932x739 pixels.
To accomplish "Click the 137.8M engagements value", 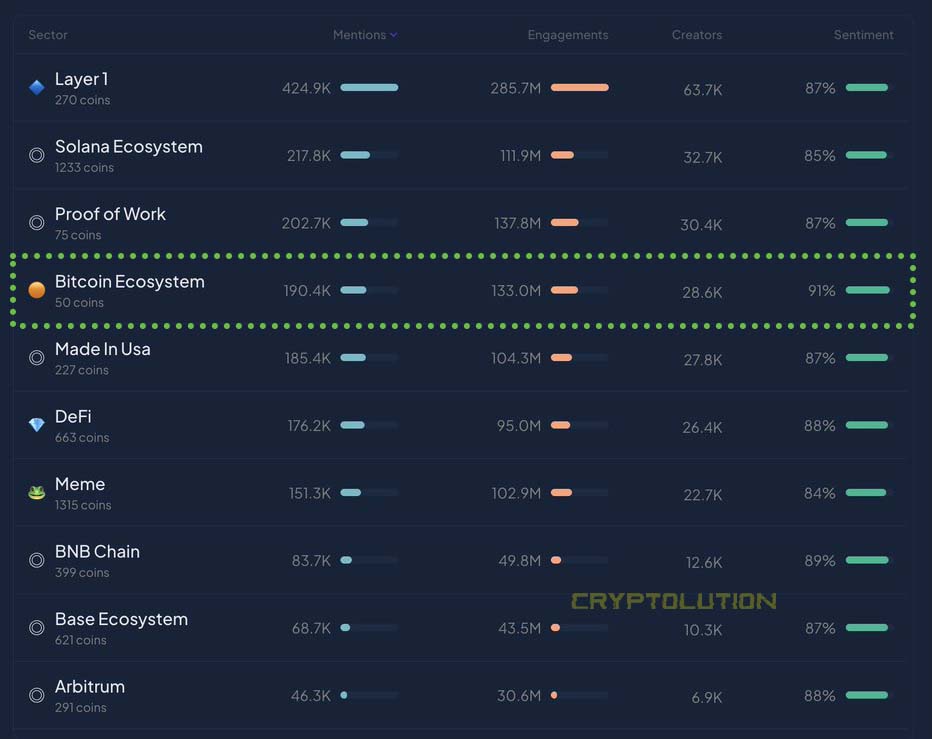I will 518,223.
